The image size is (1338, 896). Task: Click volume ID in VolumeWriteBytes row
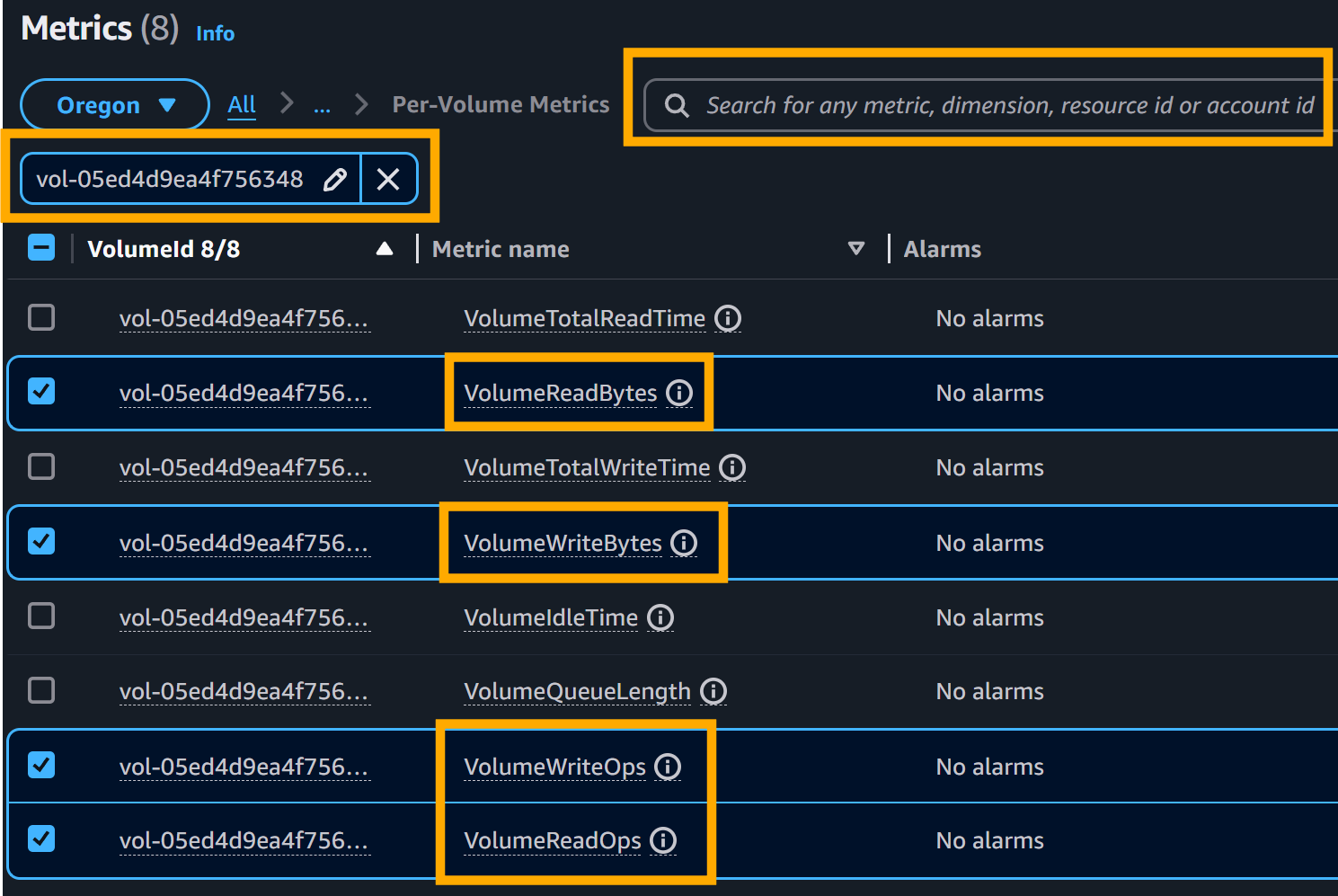pyautogui.click(x=244, y=543)
